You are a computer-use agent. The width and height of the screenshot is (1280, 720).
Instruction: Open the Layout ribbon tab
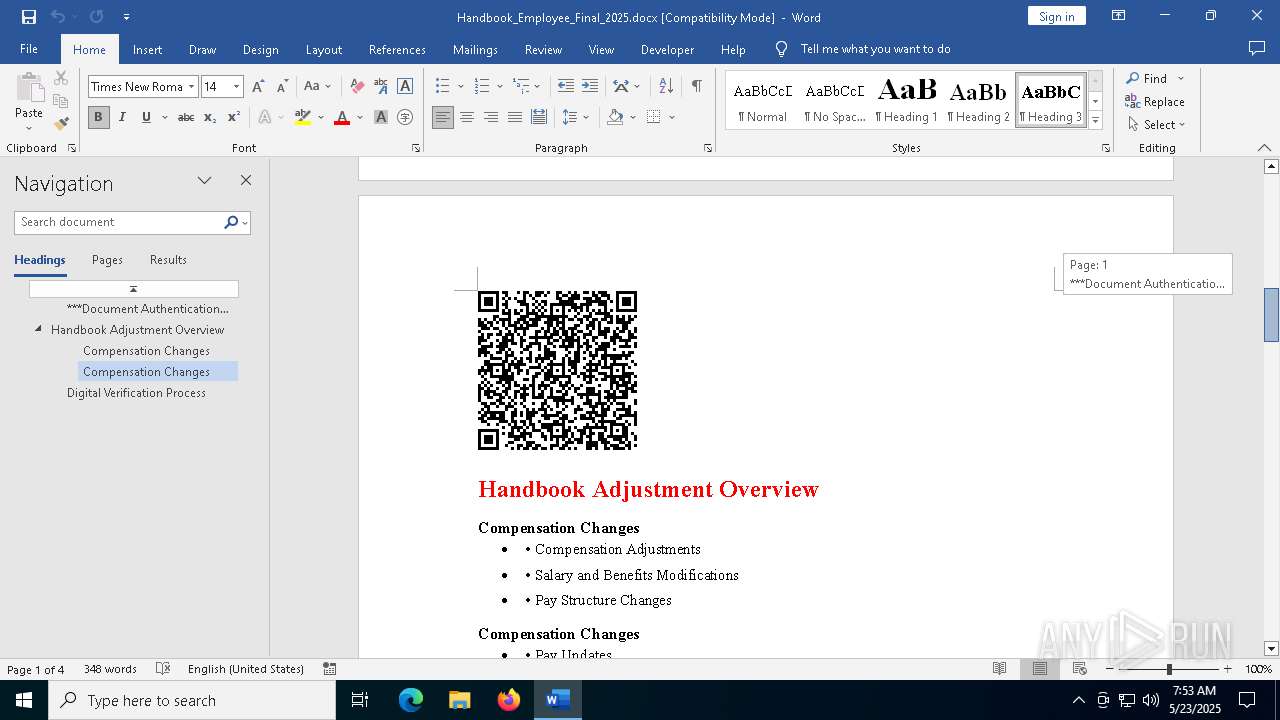(x=323, y=49)
